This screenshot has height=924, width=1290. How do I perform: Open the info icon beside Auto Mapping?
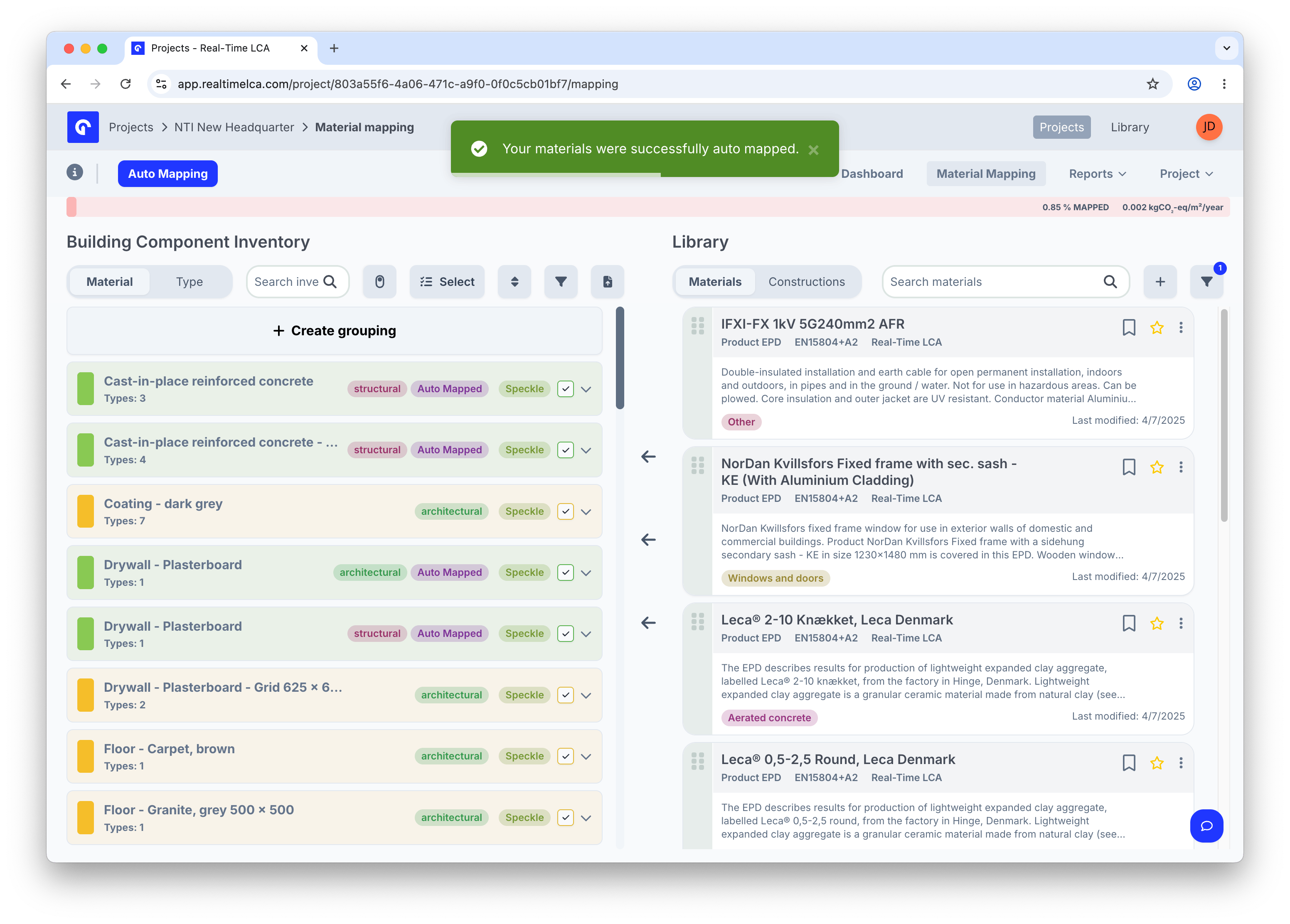click(x=74, y=172)
